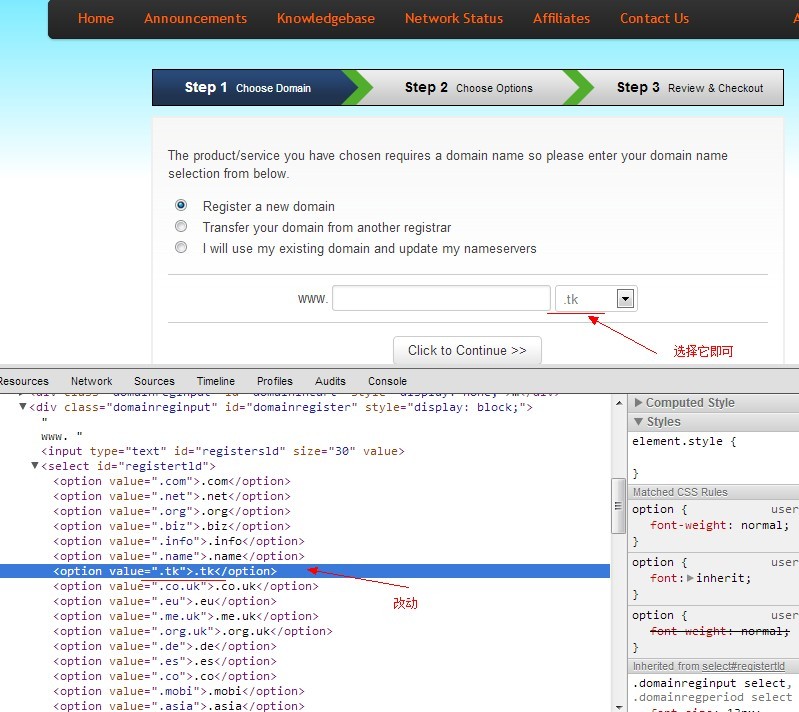
Task: Select the .de option line
Action: [165, 646]
